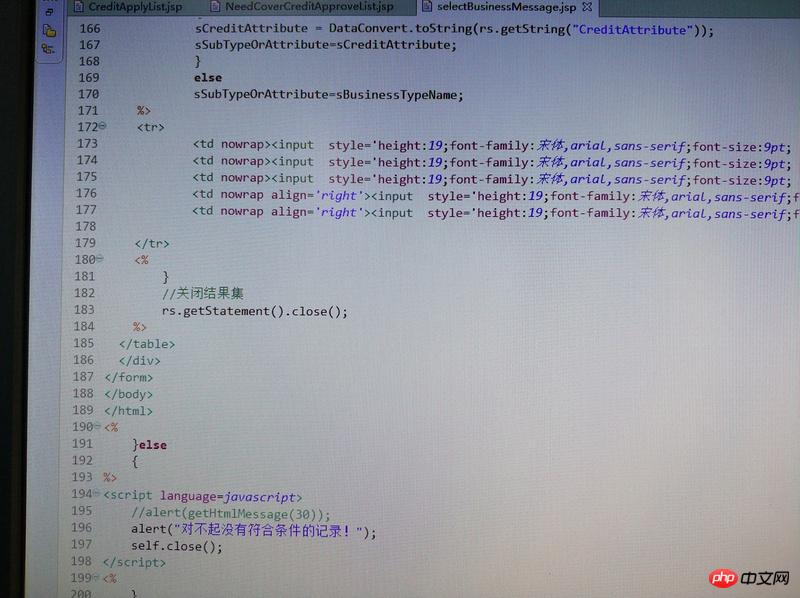This screenshot has width=800, height=598.
Task: Click "<td nowrap>" on line 173
Action: coord(232,144)
